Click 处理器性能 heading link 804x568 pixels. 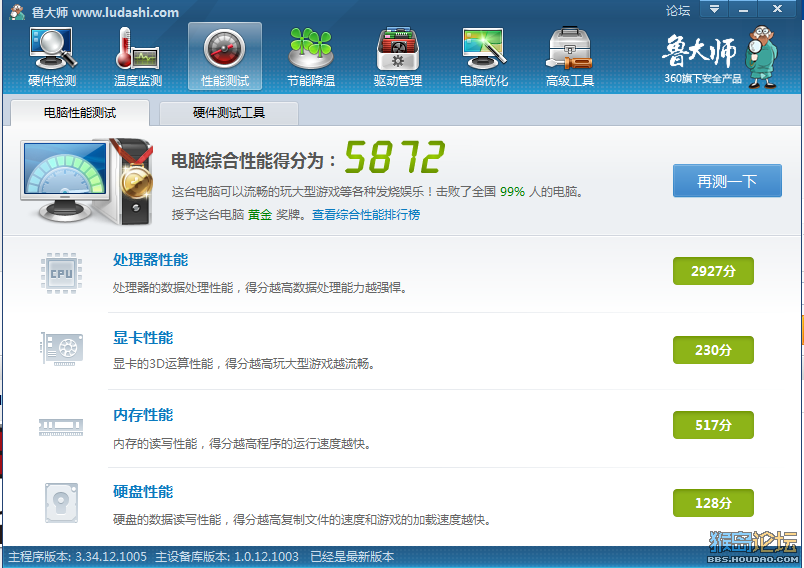151,260
